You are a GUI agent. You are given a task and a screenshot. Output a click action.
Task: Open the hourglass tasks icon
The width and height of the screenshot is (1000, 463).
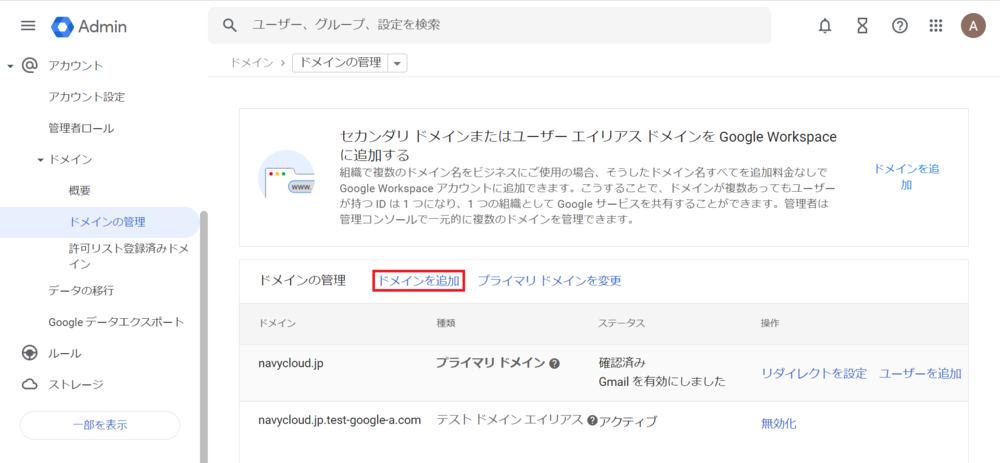(x=862, y=26)
